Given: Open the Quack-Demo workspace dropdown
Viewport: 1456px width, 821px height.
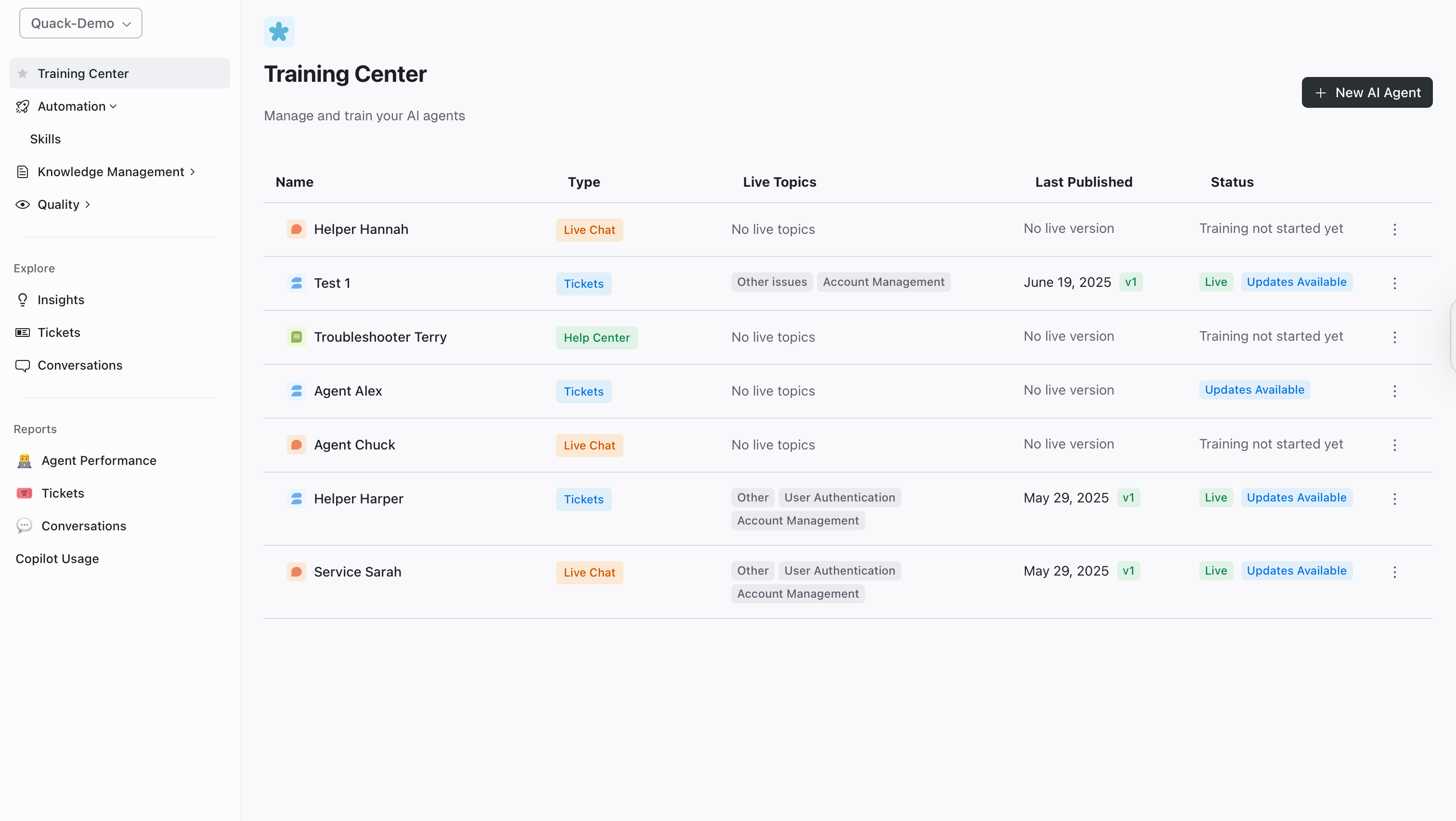Looking at the screenshot, I should (81, 23).
